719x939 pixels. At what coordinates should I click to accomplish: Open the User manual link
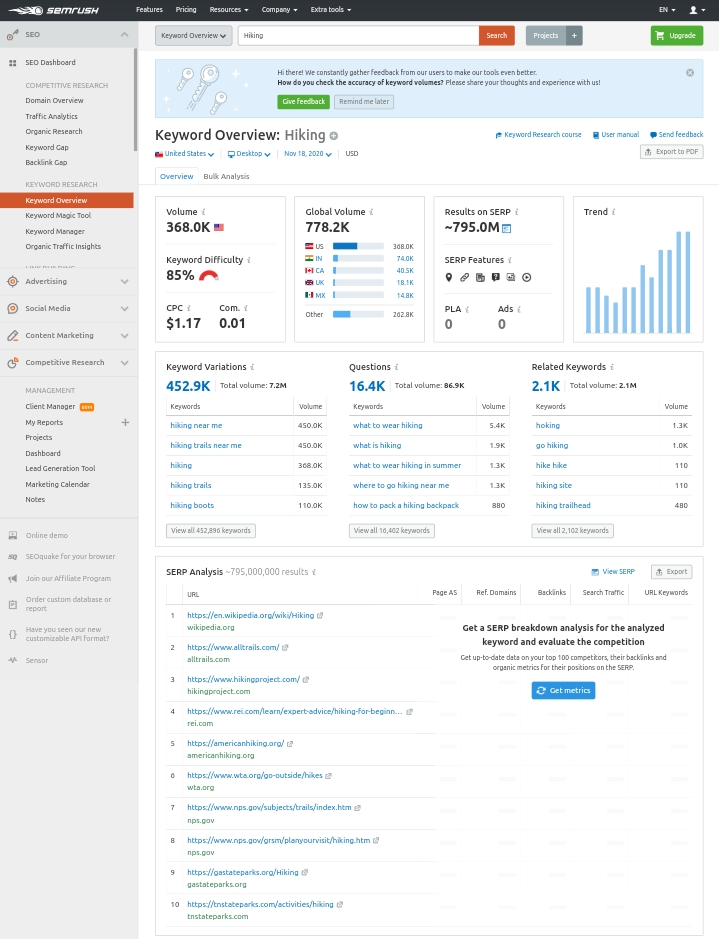point(616,135)
